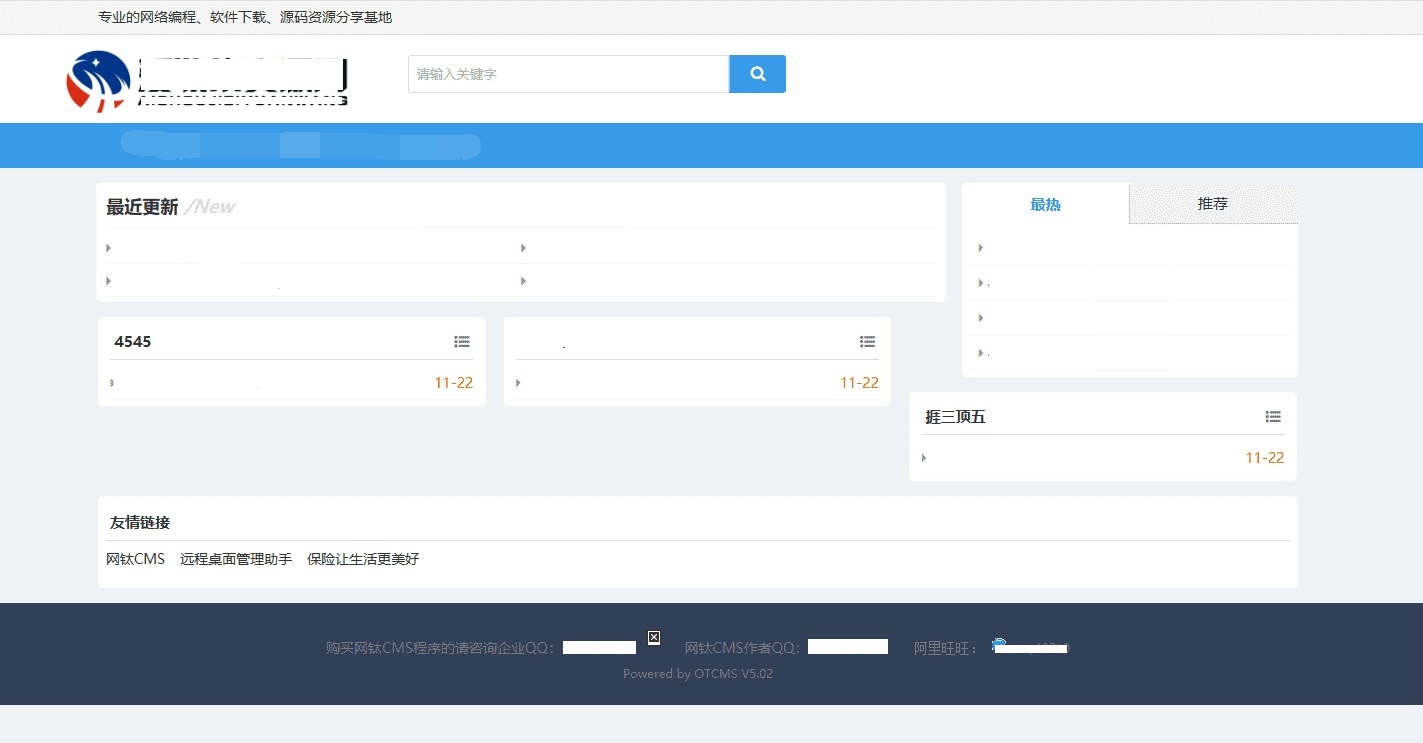This screenshot has height=743, width=1423.
Task: Click the arrow marker before the first 最近更新 item
Action: [x=109, y=248]
